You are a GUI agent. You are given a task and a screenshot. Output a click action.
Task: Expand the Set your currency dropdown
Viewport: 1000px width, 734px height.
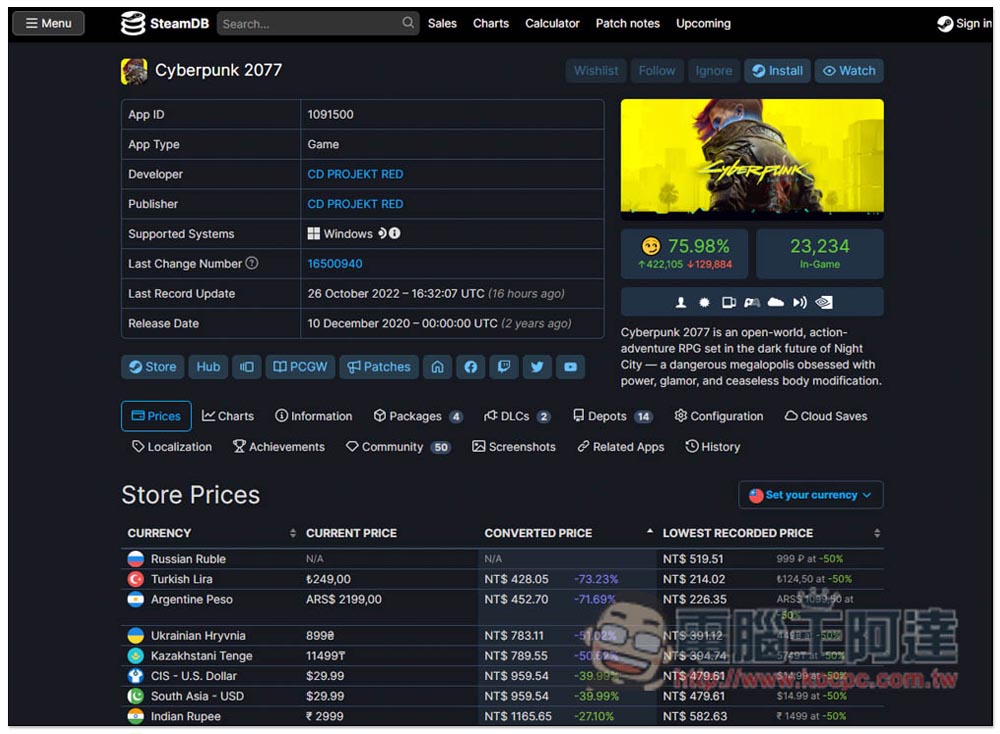[x=810, y=495]
